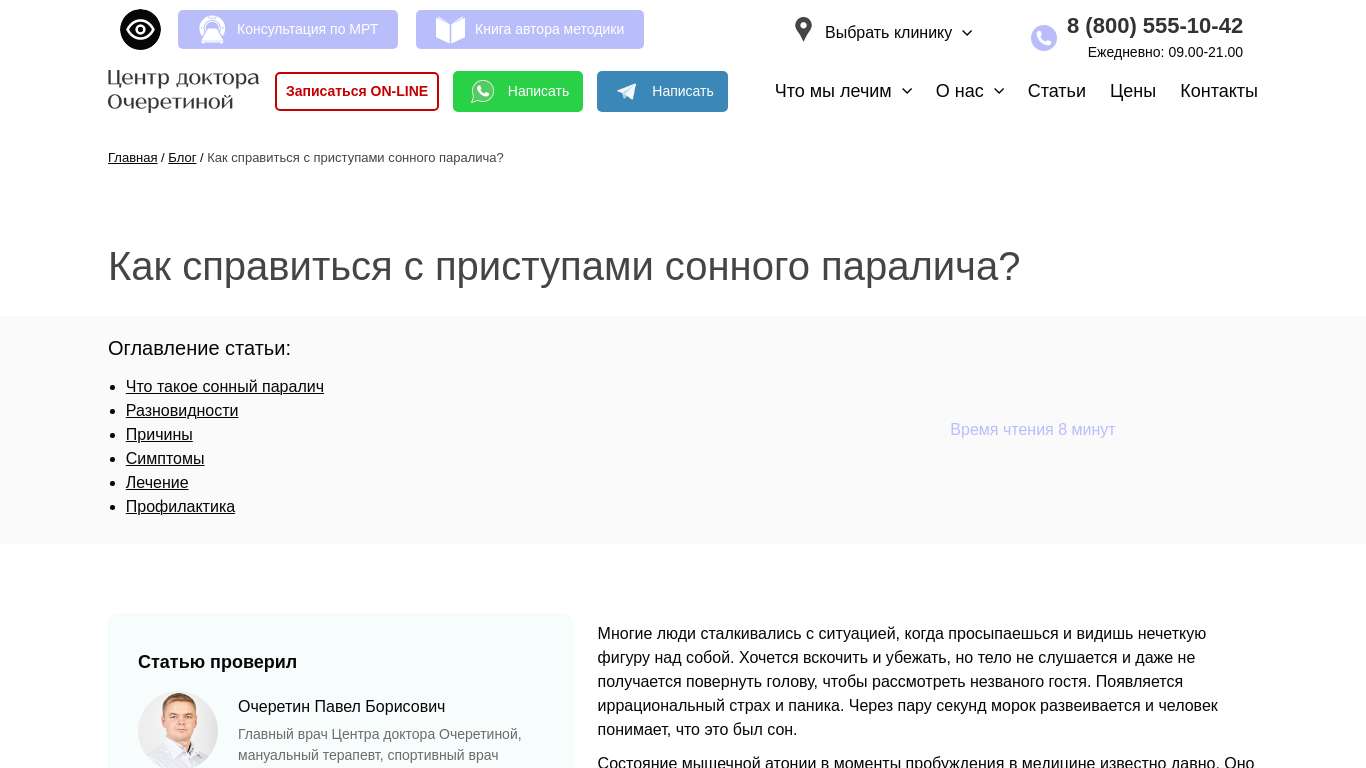This screenshot has height=768, width=1366.
Task: Click the map pin location icon
Action: point(803,30)
